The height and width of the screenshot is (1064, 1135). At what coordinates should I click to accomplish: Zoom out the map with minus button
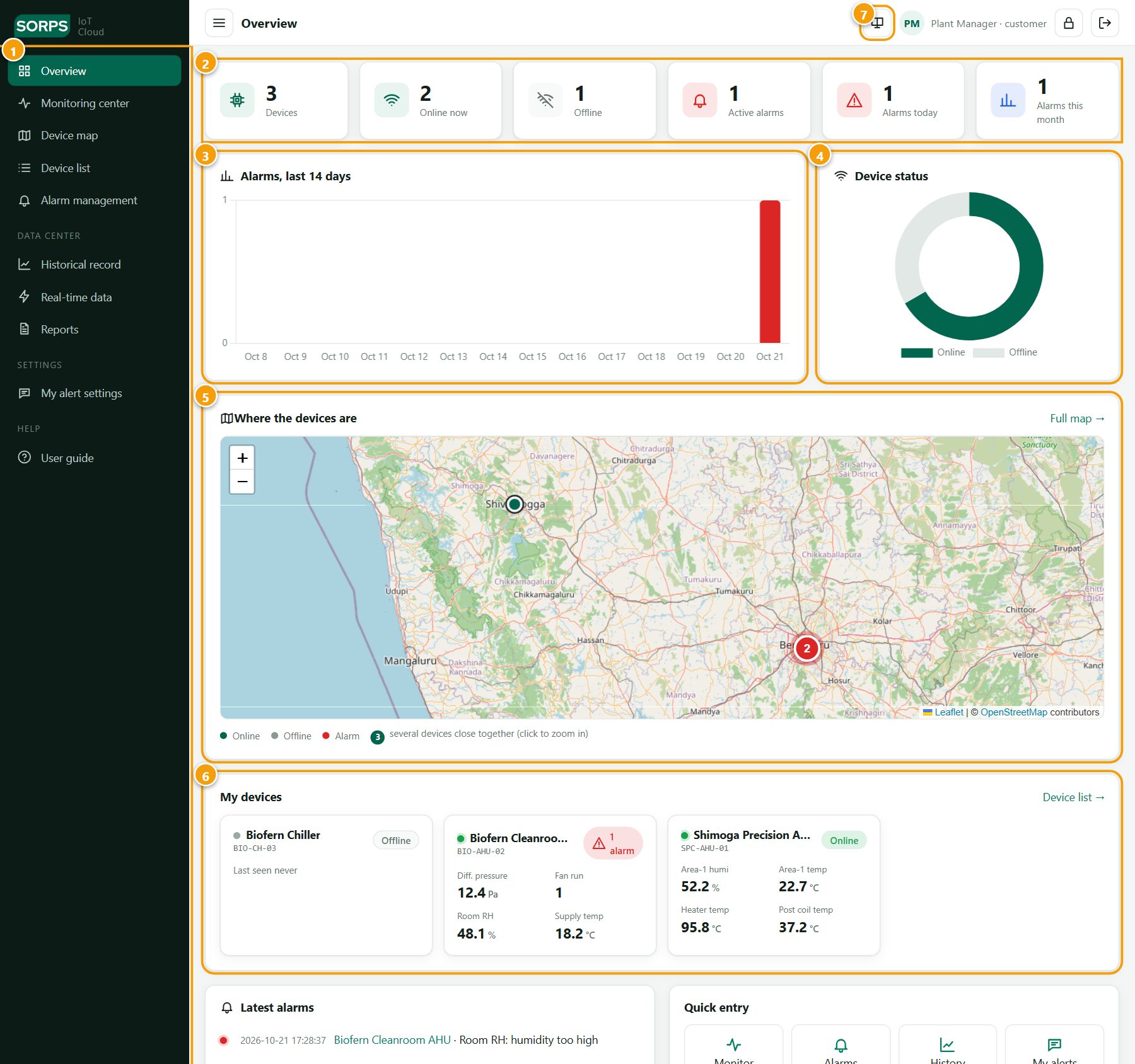pyautogui.click(x=242, y=482)
